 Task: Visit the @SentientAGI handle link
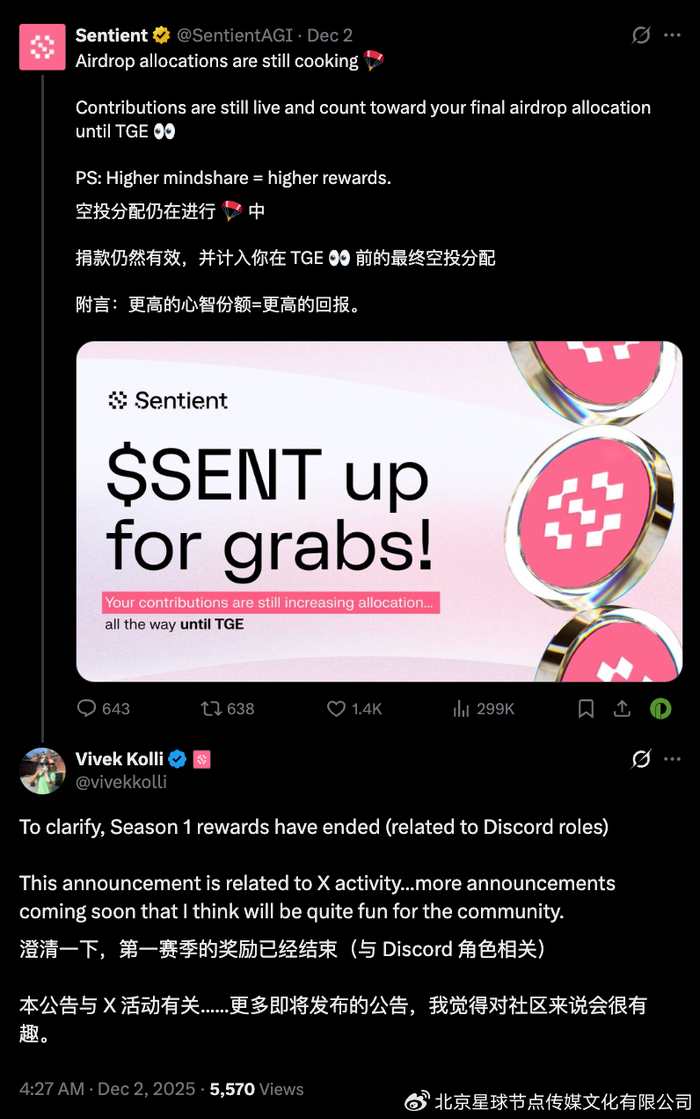(234, 35)
